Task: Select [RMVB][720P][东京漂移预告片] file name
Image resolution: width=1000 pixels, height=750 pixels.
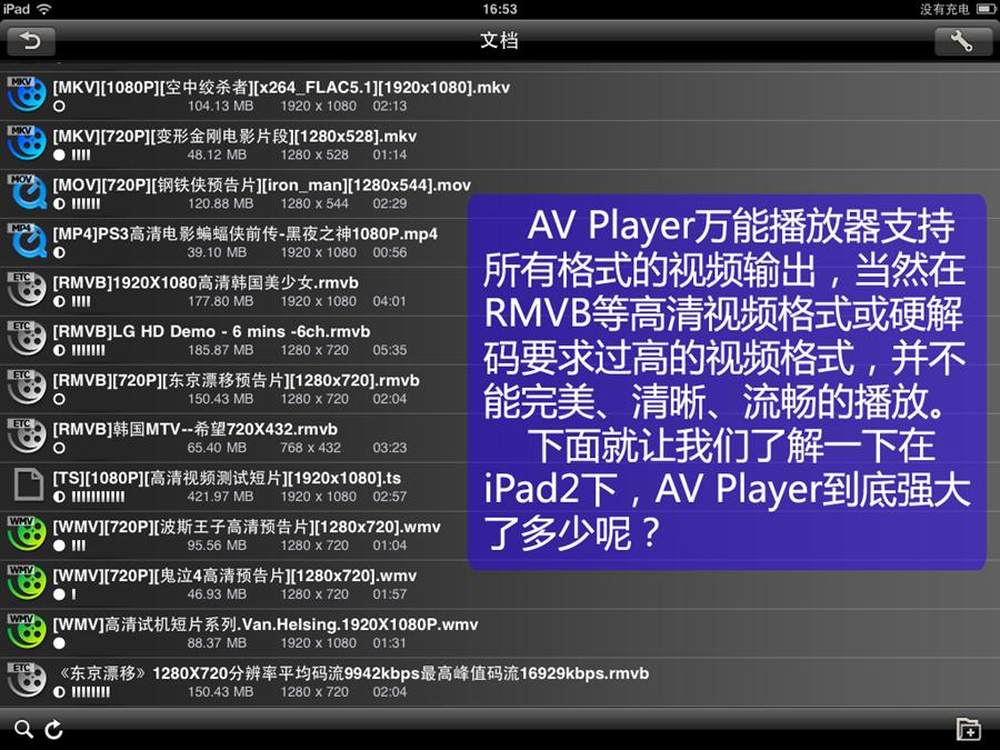Action: tap(236, 381)
